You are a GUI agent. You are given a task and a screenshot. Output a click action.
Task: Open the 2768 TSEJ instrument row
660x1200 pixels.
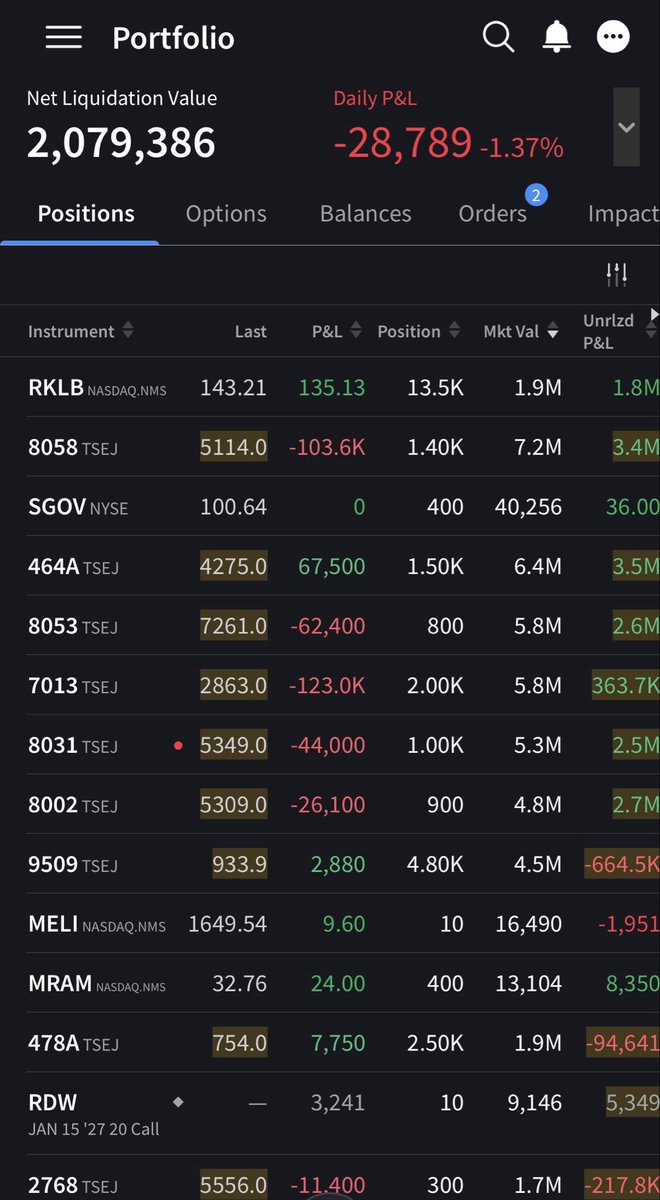point(330,1180)
